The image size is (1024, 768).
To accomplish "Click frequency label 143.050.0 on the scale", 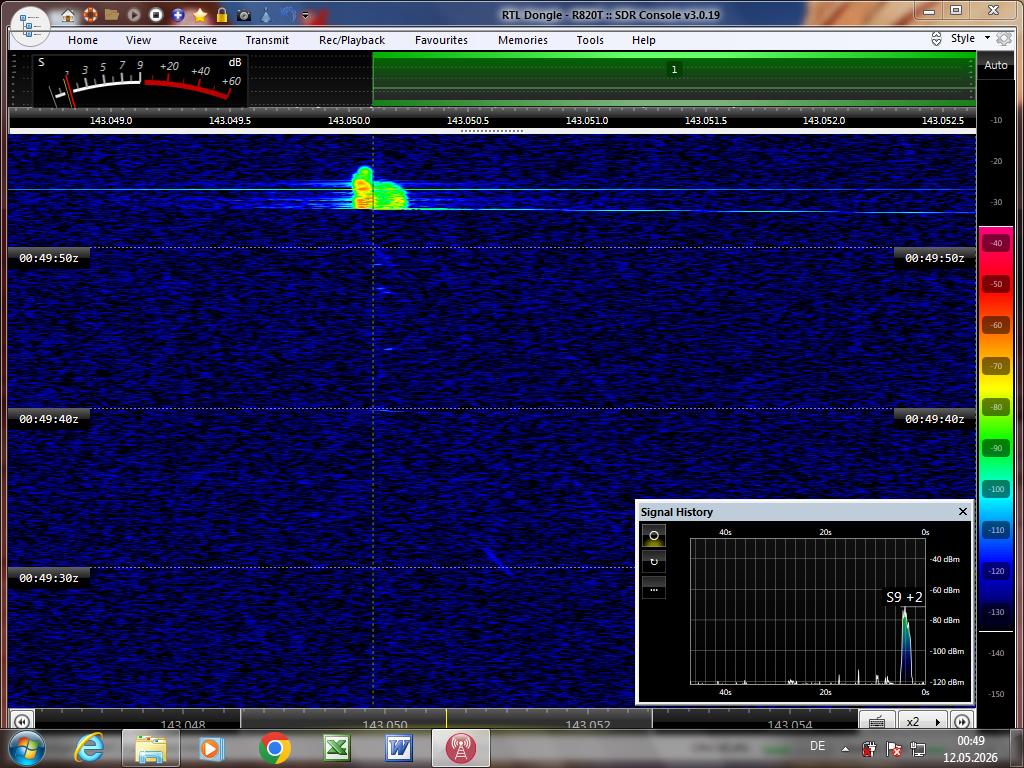I will point(349,121).
